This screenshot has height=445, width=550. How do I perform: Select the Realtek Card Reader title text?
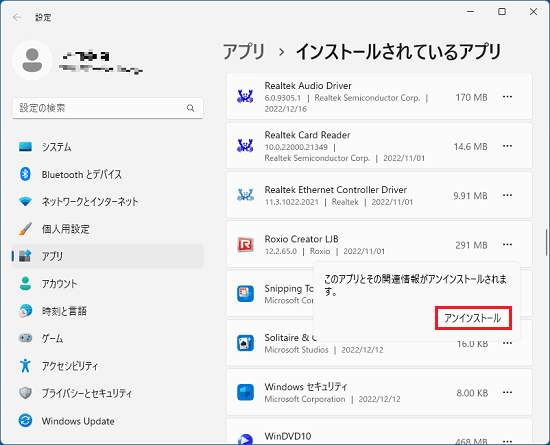[307, 135]
